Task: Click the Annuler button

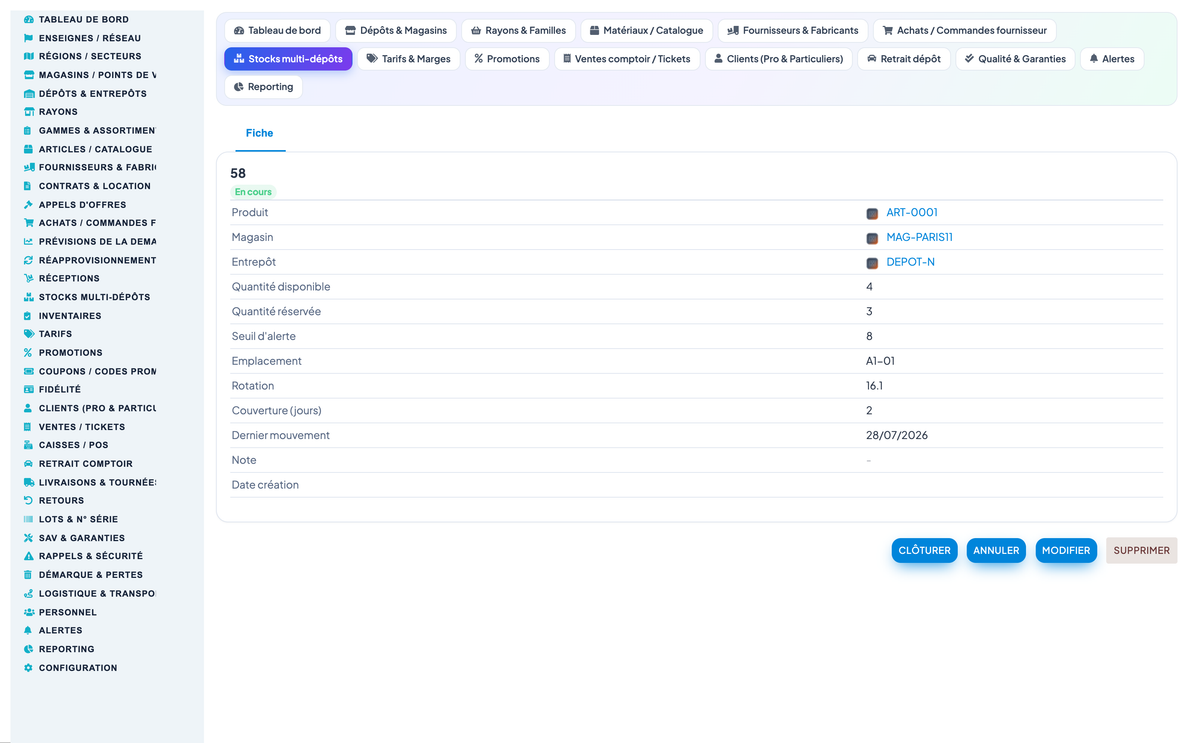Action: coord(996,551)
